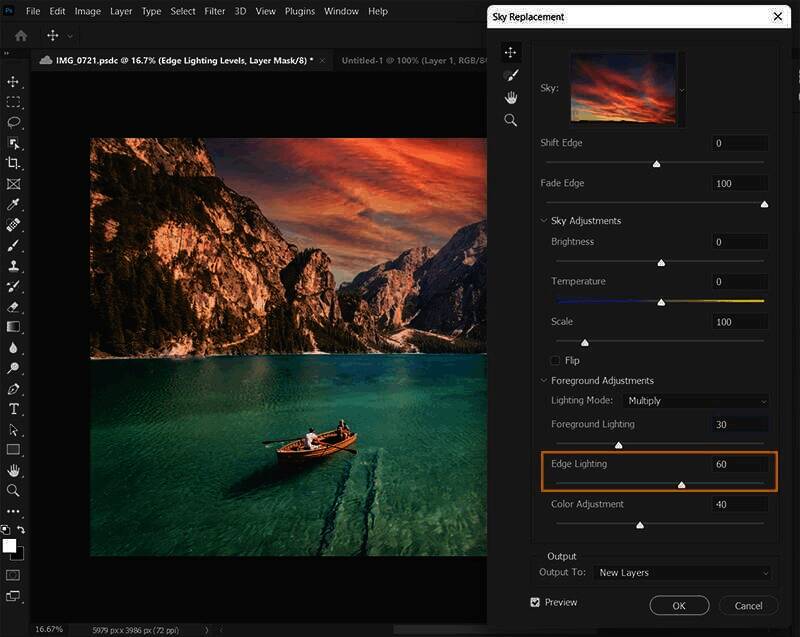Select the Zoom tool in Sky Replacement dialog
800x637 pixels.
(x=511, y=120)
